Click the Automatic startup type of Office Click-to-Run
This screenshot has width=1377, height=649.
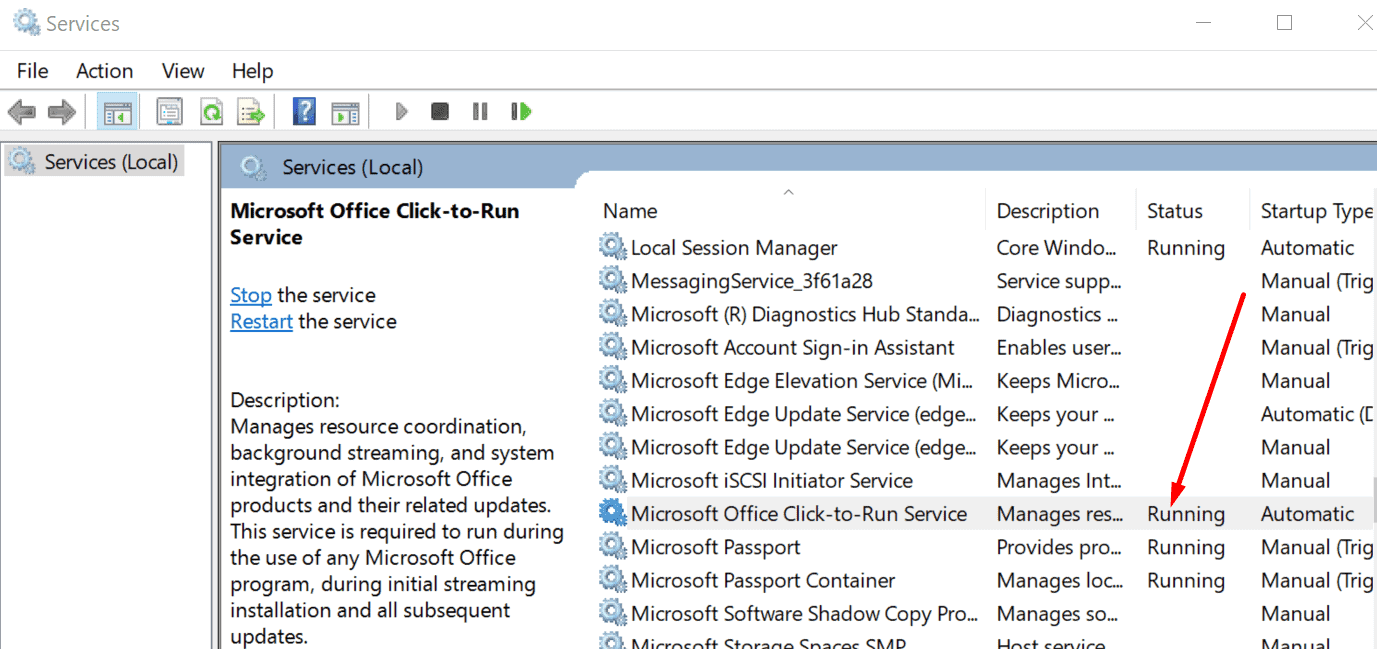pyautogui.click(x=1308, y=514)
